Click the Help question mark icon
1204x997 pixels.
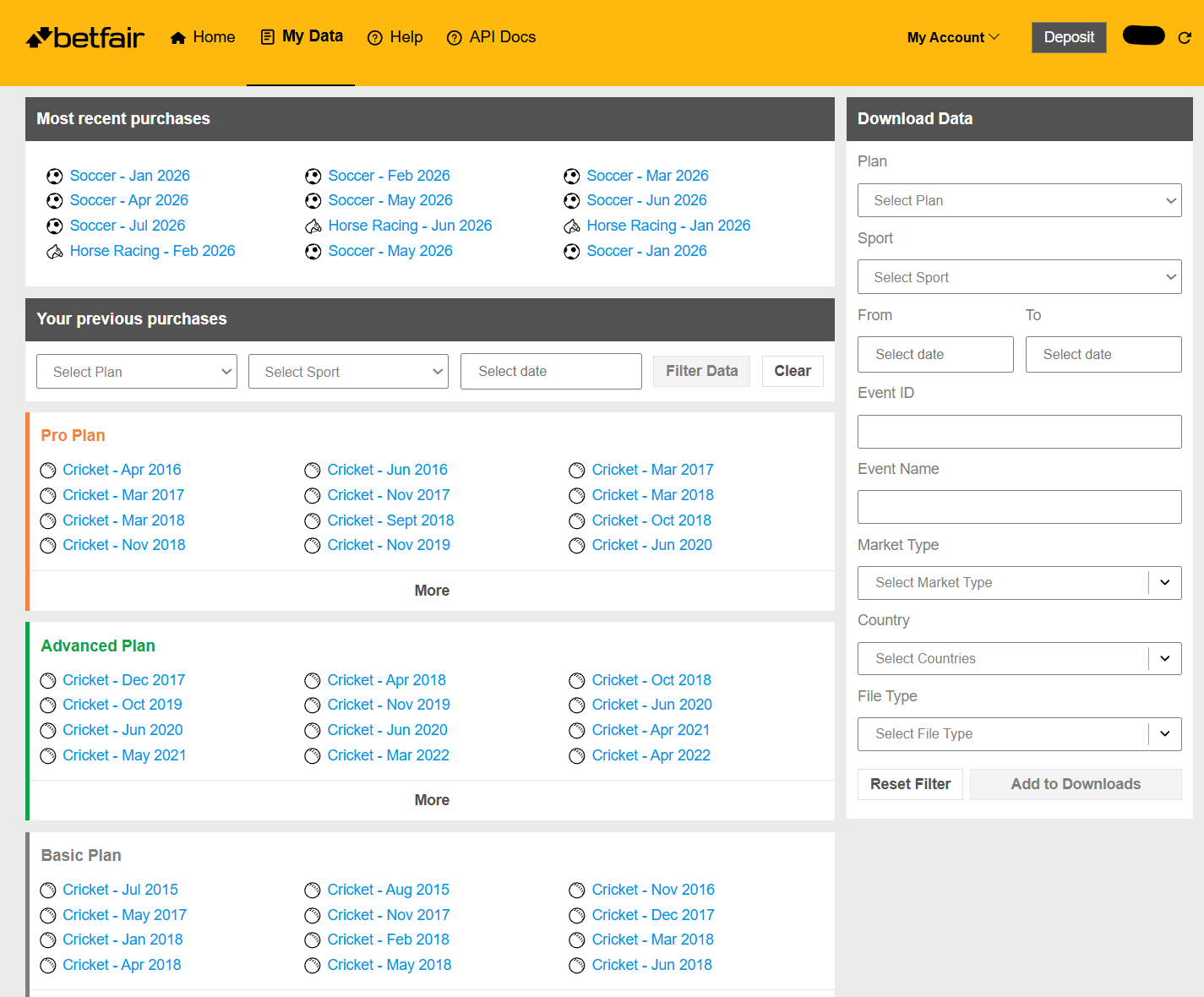click(x=375, y=38)
